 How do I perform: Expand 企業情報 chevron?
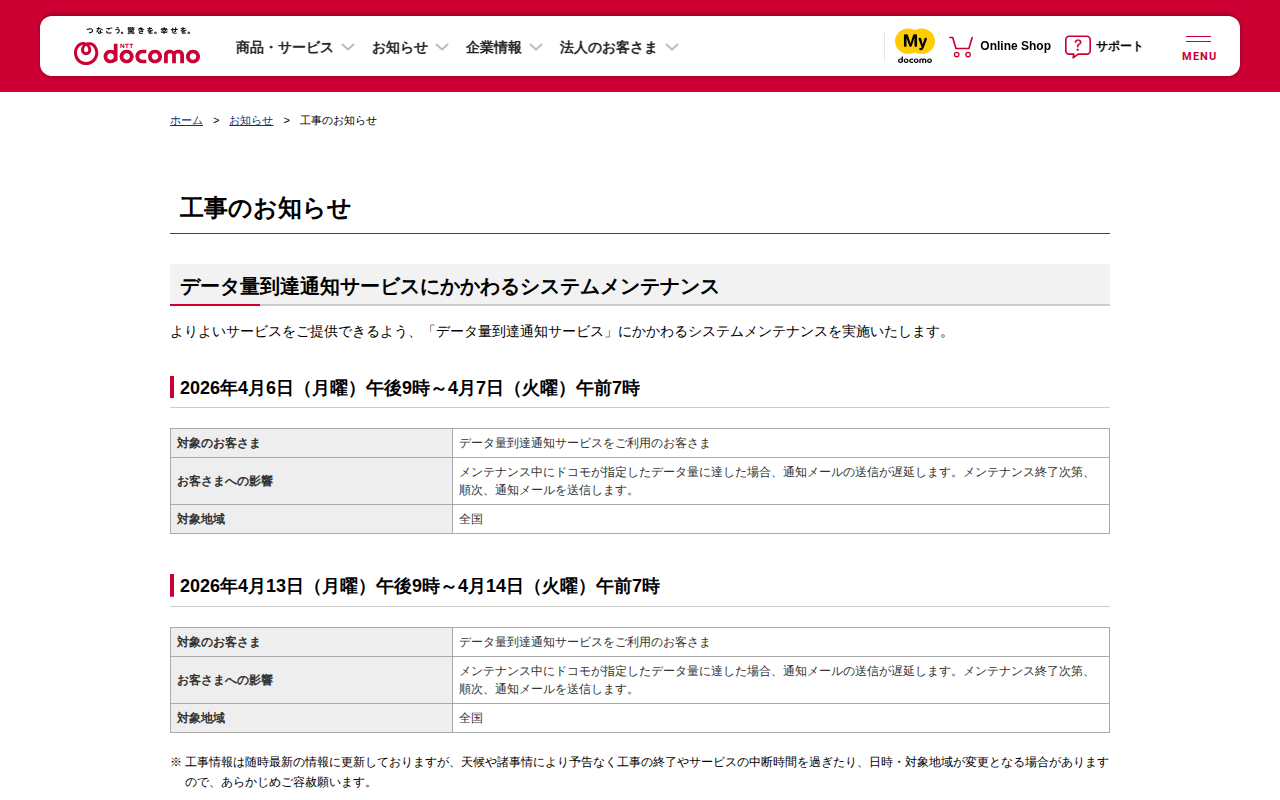[536, 47]
